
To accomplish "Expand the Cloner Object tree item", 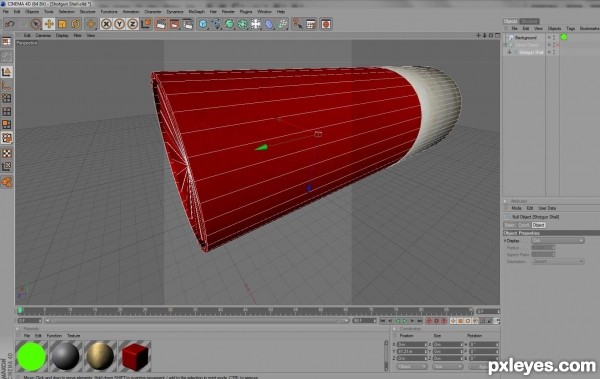I will (506, 45).
